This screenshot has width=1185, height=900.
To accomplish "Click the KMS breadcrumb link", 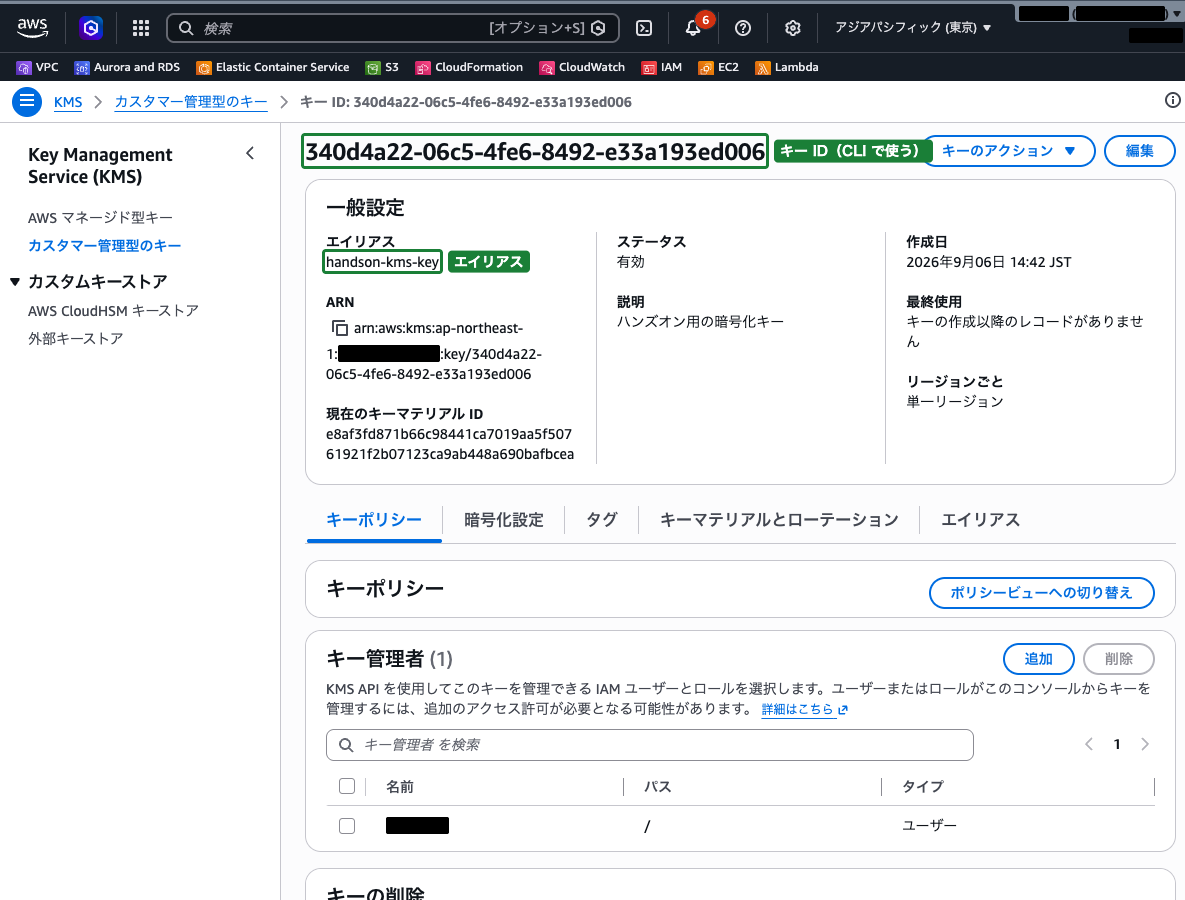I will pos(68,102).
